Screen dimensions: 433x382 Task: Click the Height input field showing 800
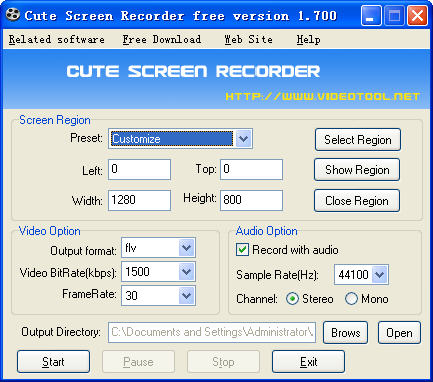pos(251,200)
